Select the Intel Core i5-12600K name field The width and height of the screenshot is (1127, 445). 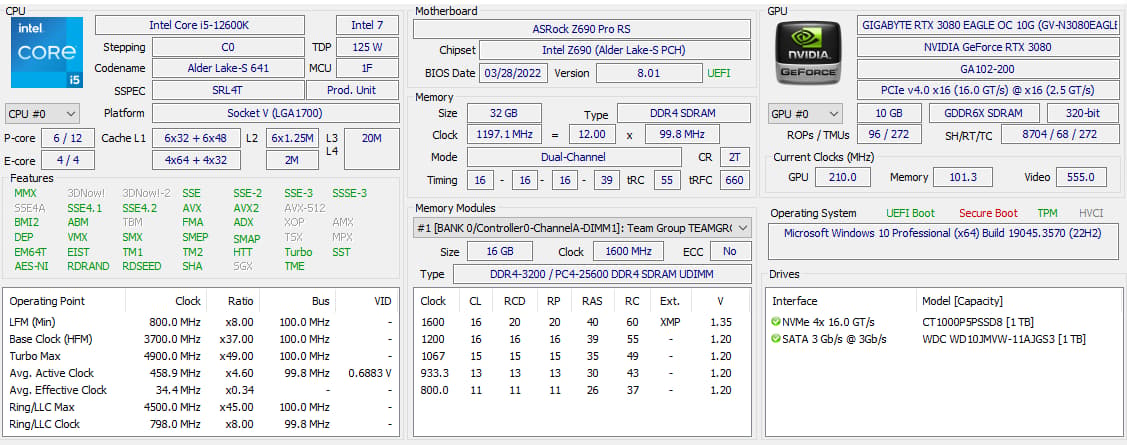(x=200, y=25)
